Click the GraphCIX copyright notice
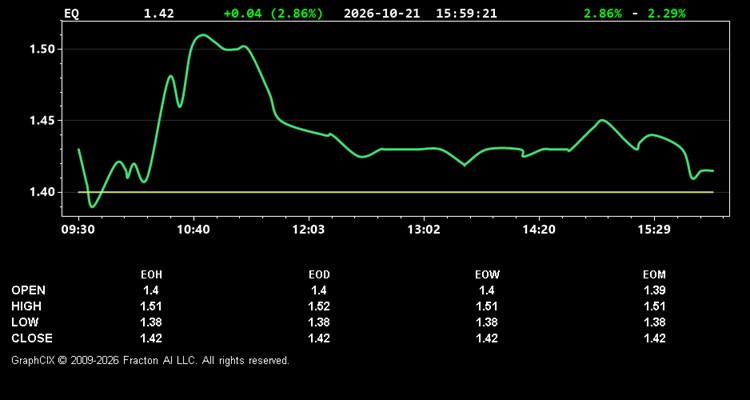This screenshot has height=400, width=750. click(x=150, y=360)
